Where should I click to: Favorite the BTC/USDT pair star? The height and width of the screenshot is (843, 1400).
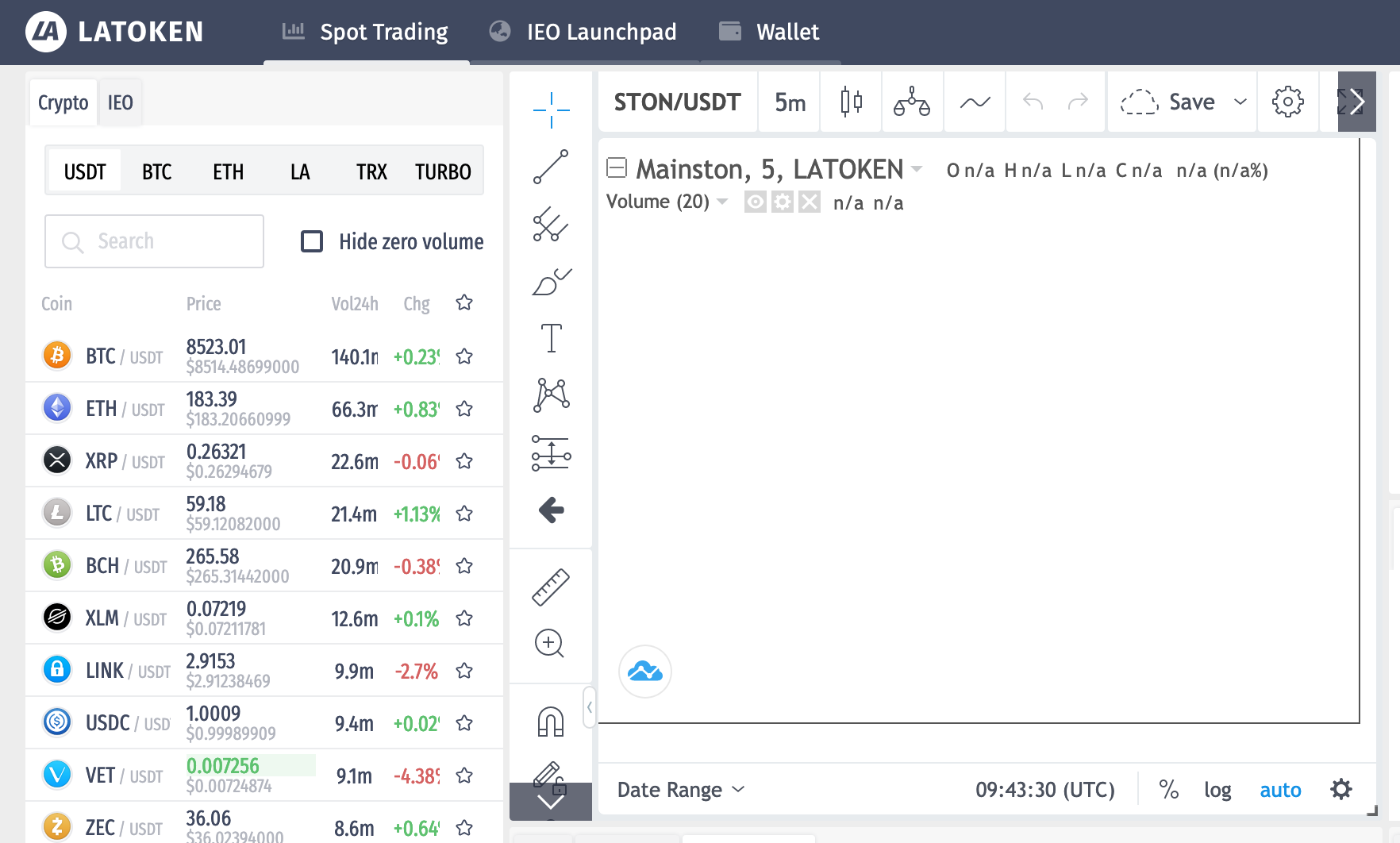click(x=464, y=356)
